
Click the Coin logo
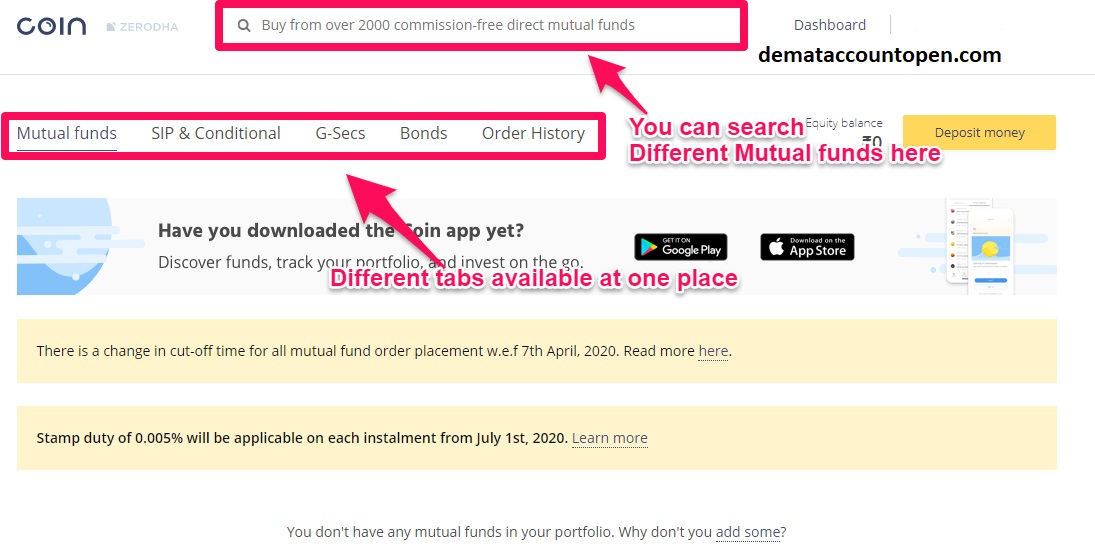pos(52,27)
